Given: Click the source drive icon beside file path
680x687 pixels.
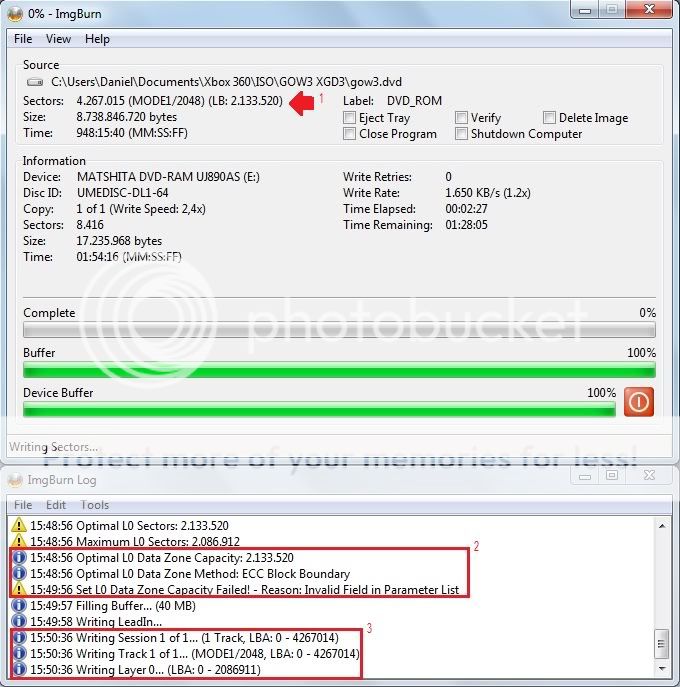Looking at the screenshot, I should (35, 82).
